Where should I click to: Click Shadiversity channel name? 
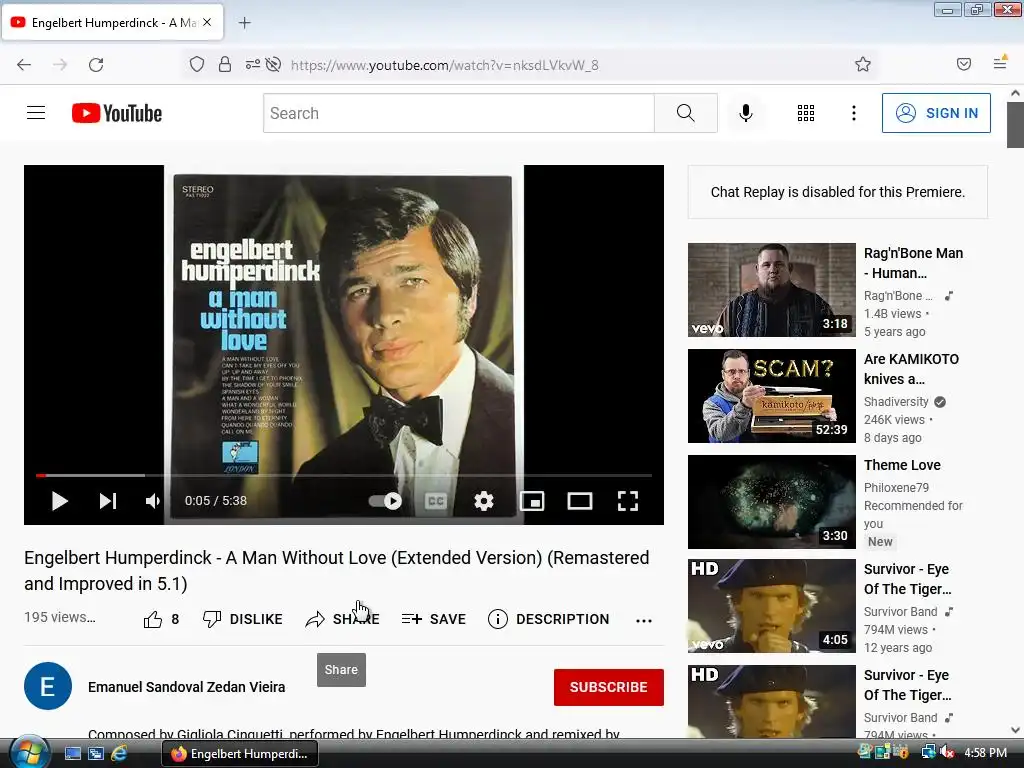pos(896,402)
